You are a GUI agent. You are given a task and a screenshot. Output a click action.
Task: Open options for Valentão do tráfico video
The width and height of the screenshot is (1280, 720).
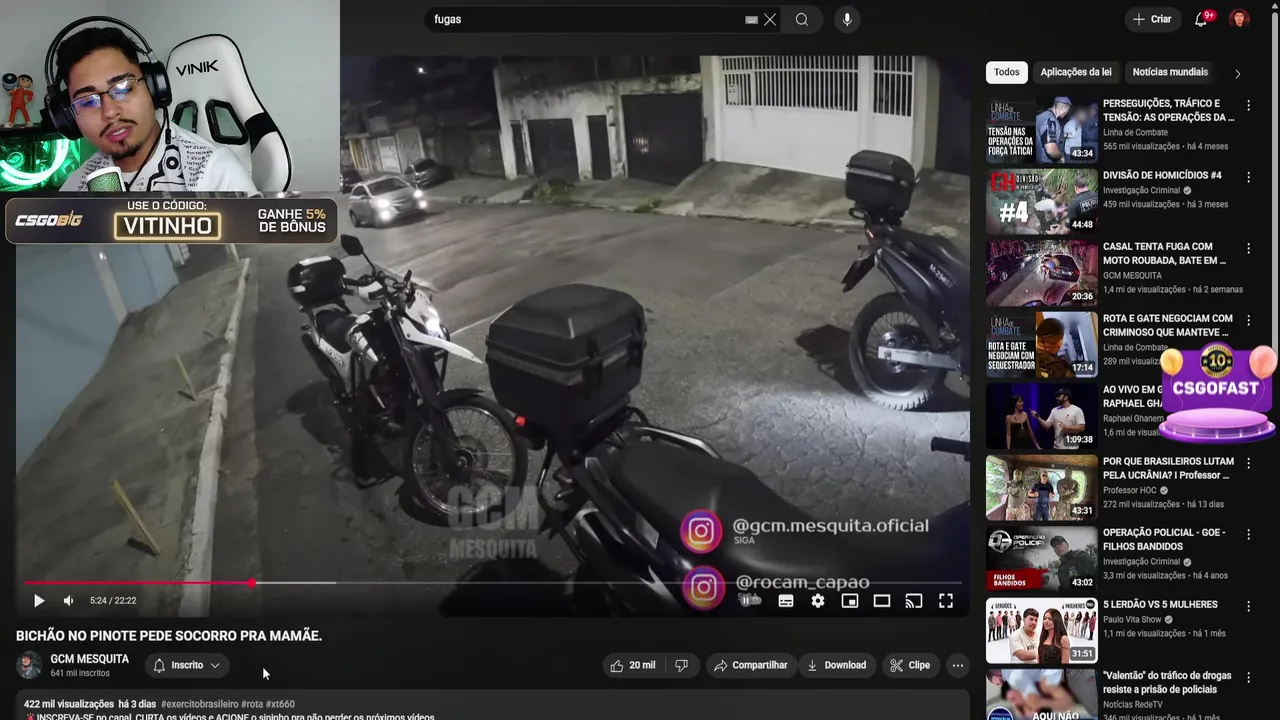1248,677
